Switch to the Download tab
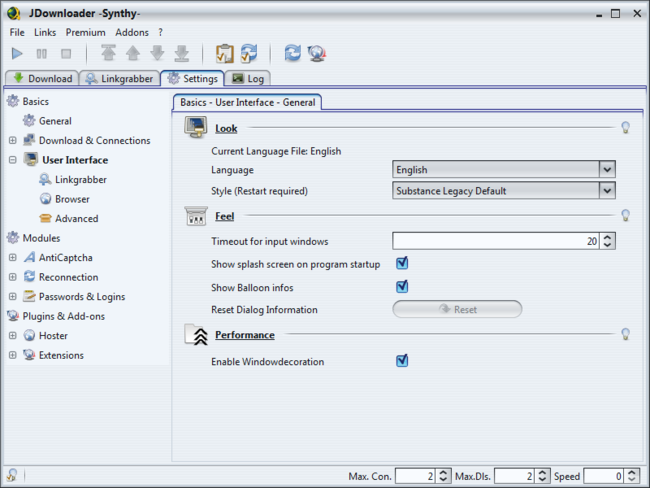Viewport: 650px width, 488px height. [x=42, y=78]
